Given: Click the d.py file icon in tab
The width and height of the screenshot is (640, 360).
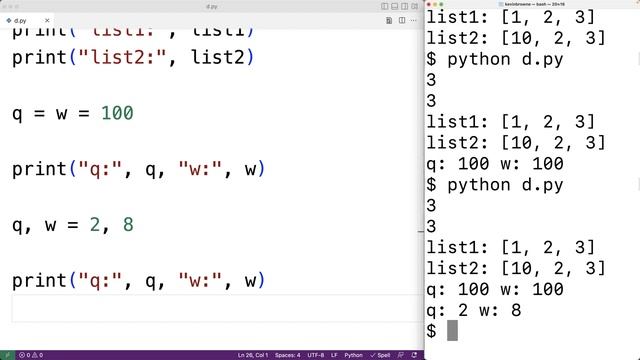Looking at the screenshot, I should 9,20.
